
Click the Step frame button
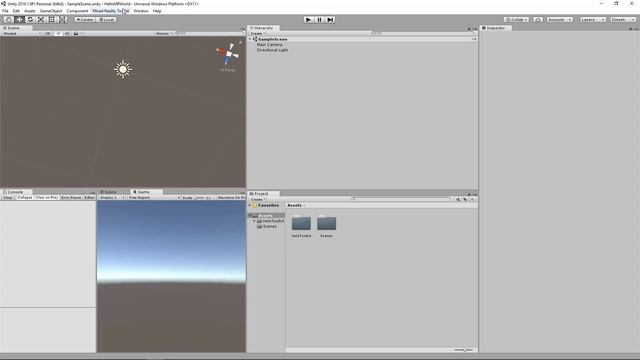(330, 20)
